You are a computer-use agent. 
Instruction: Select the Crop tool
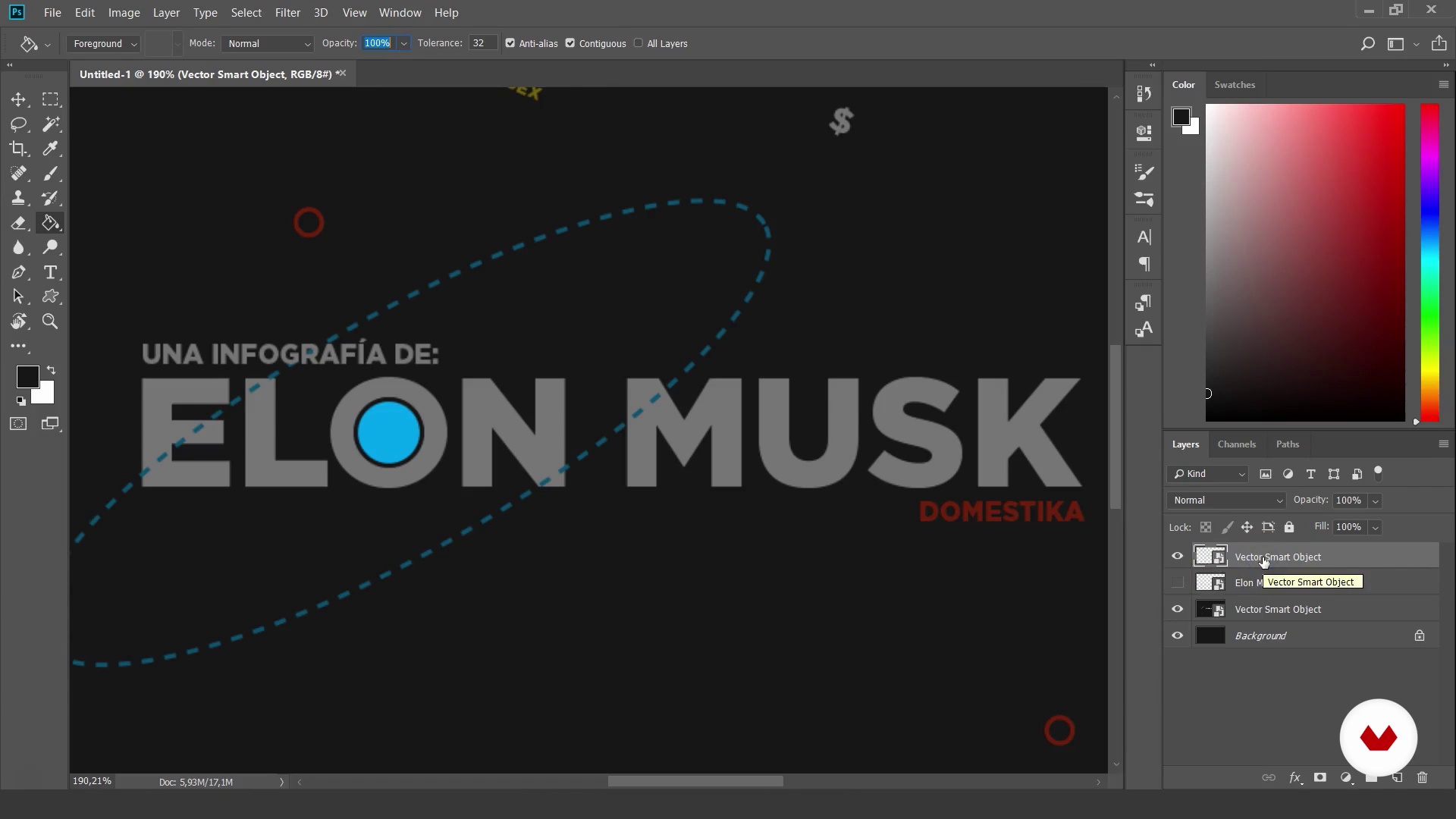coord(18,149)
